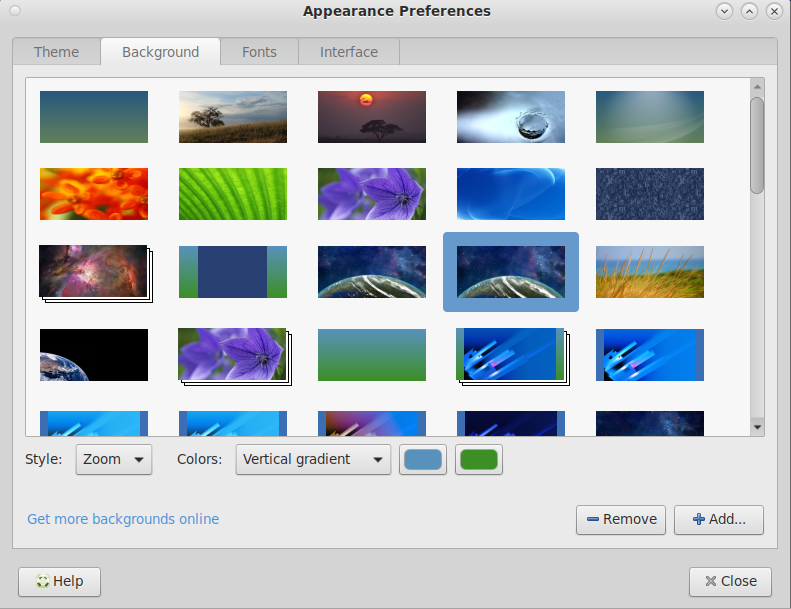
Task: Select the orange flowers wallpaper
Action: [x=94, y=193]
